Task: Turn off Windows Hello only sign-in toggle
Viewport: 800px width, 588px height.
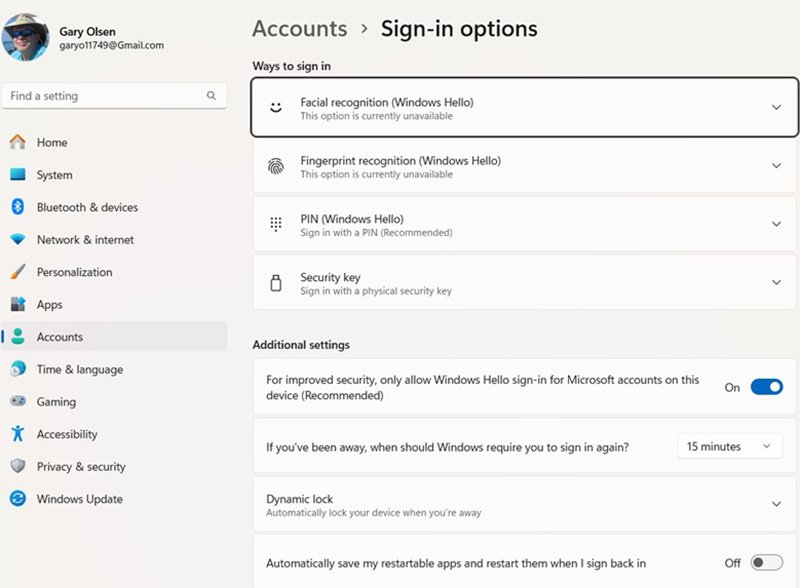Action: click(766, 387)
